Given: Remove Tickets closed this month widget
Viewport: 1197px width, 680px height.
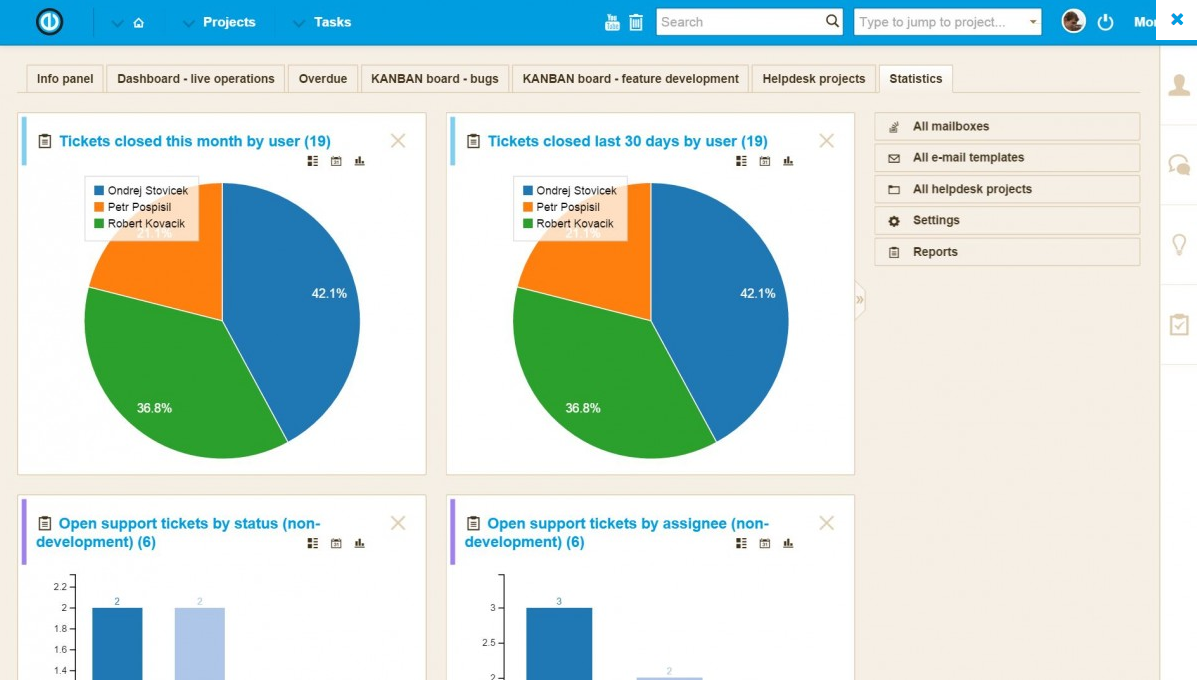Looking at the screenshot, I should [398, 140].
